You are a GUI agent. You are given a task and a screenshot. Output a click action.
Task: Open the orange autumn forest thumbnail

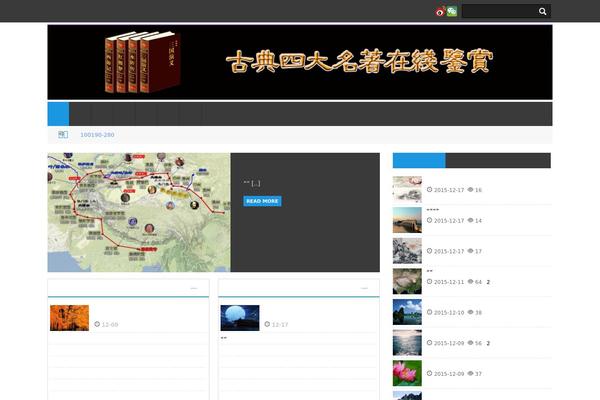(x=69, y=318)
